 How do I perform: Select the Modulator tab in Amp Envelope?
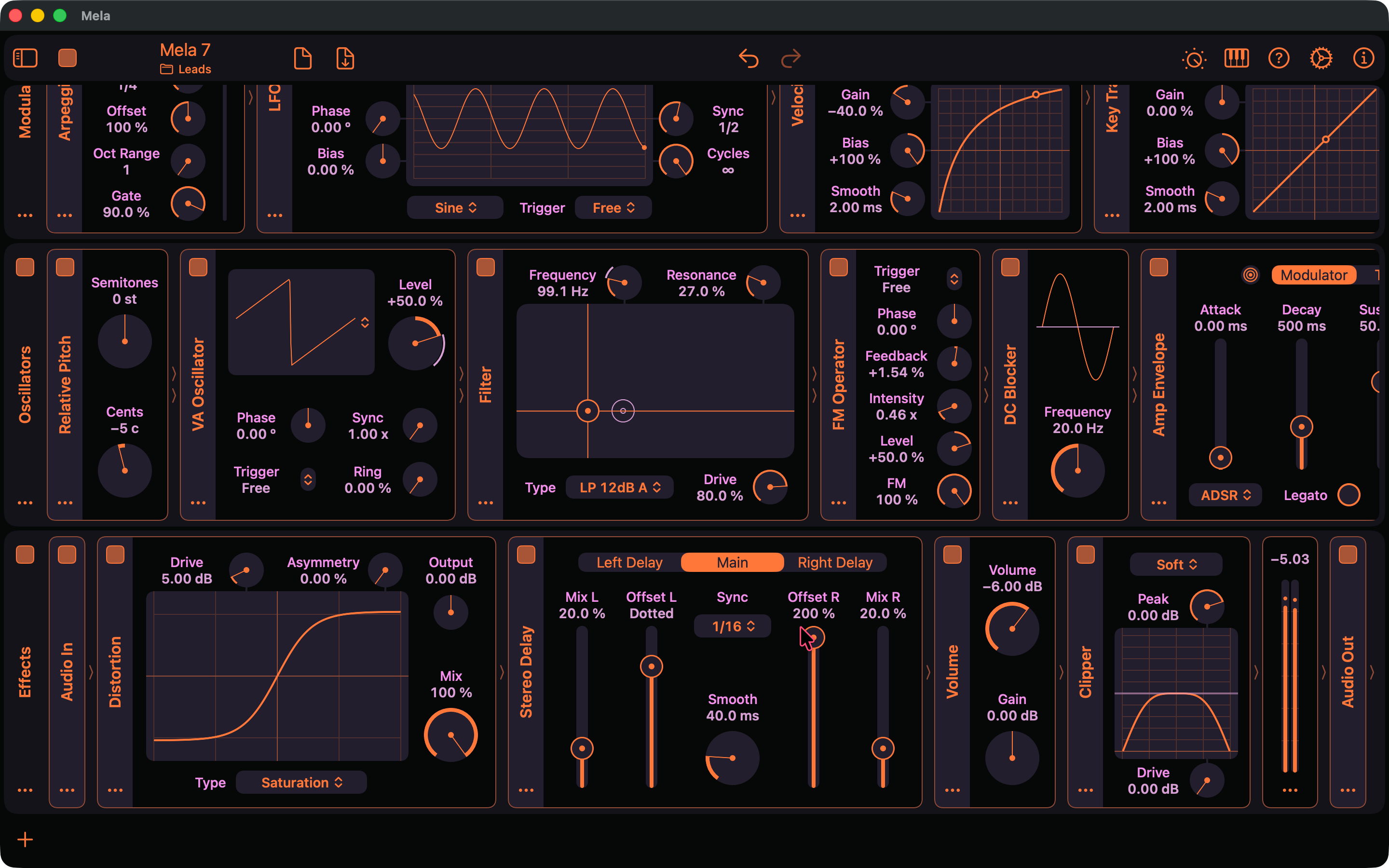coord(1314,275)
